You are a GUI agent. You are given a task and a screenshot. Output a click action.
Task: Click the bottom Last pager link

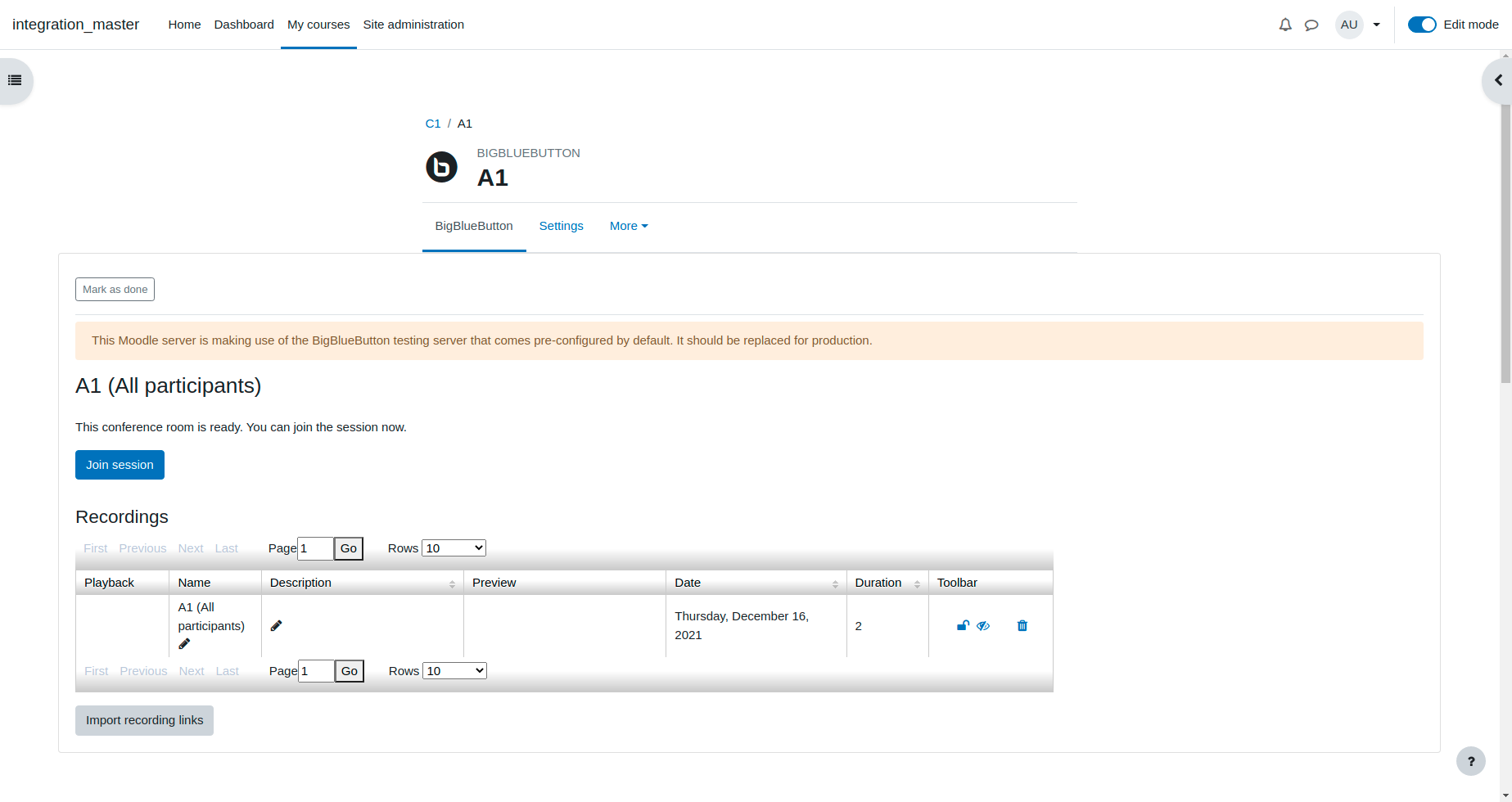click(x=228, y=671)
